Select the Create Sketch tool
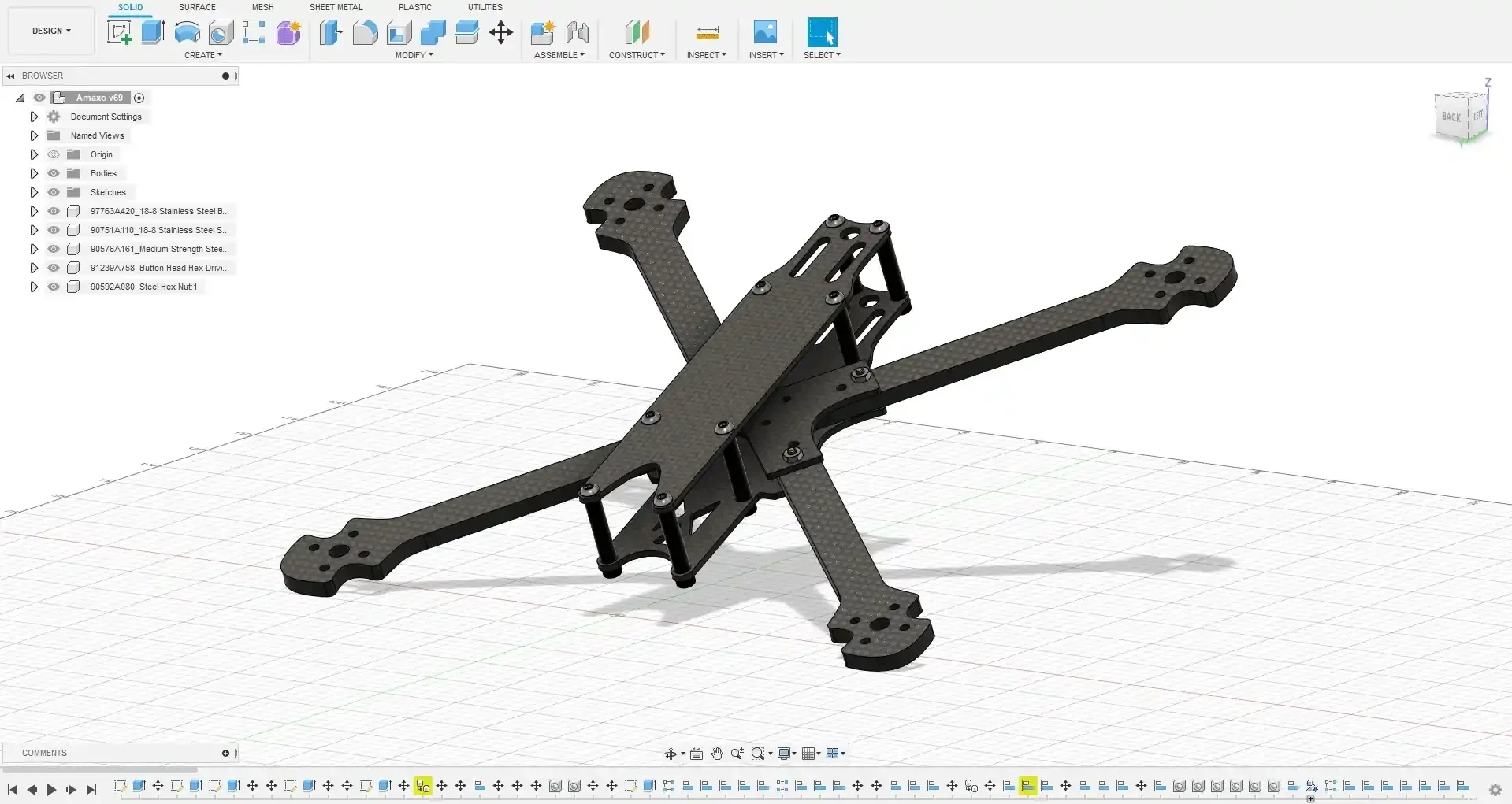The width and height of the screenshot is (1512, 804). [119, 31]
